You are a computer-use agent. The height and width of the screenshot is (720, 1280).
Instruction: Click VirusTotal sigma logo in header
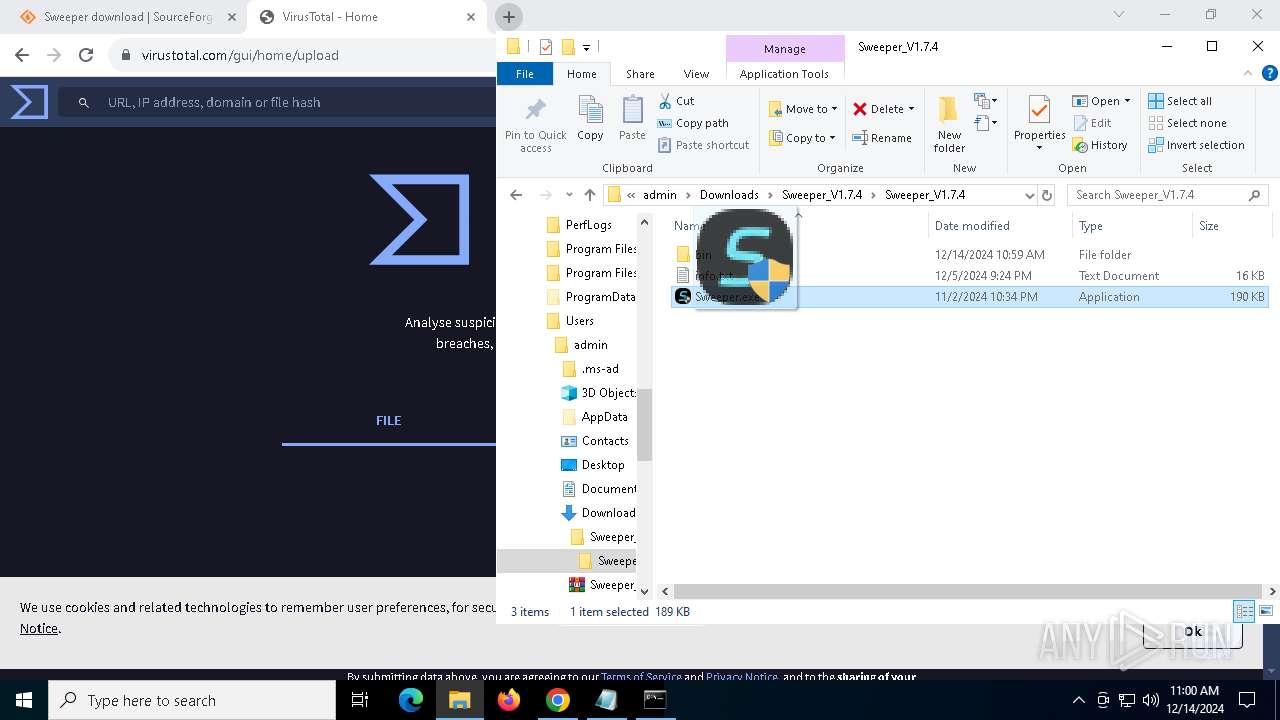click(x=29, y=102)
